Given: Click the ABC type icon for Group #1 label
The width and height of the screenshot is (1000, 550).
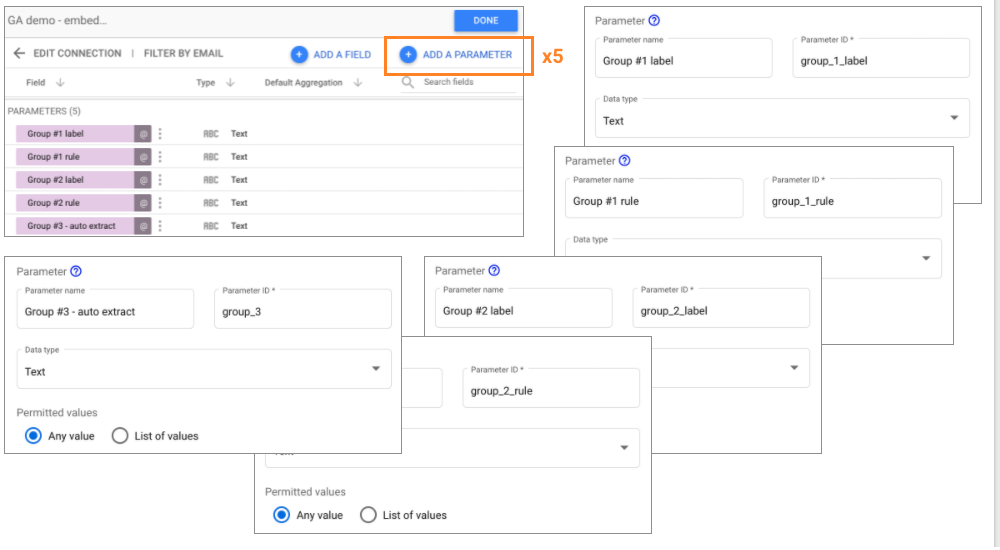Looking at the screenshot, I should point(210,134).
